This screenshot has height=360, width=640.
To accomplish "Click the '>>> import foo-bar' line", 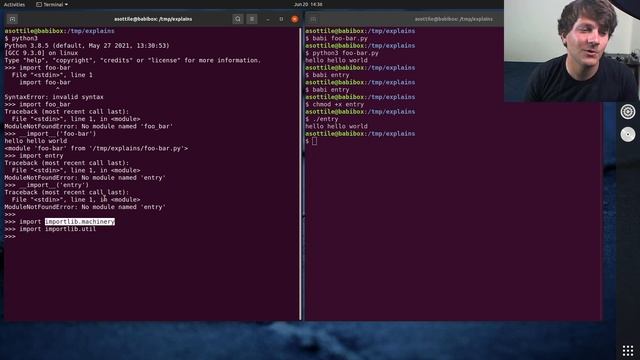I will click(38, 68).
